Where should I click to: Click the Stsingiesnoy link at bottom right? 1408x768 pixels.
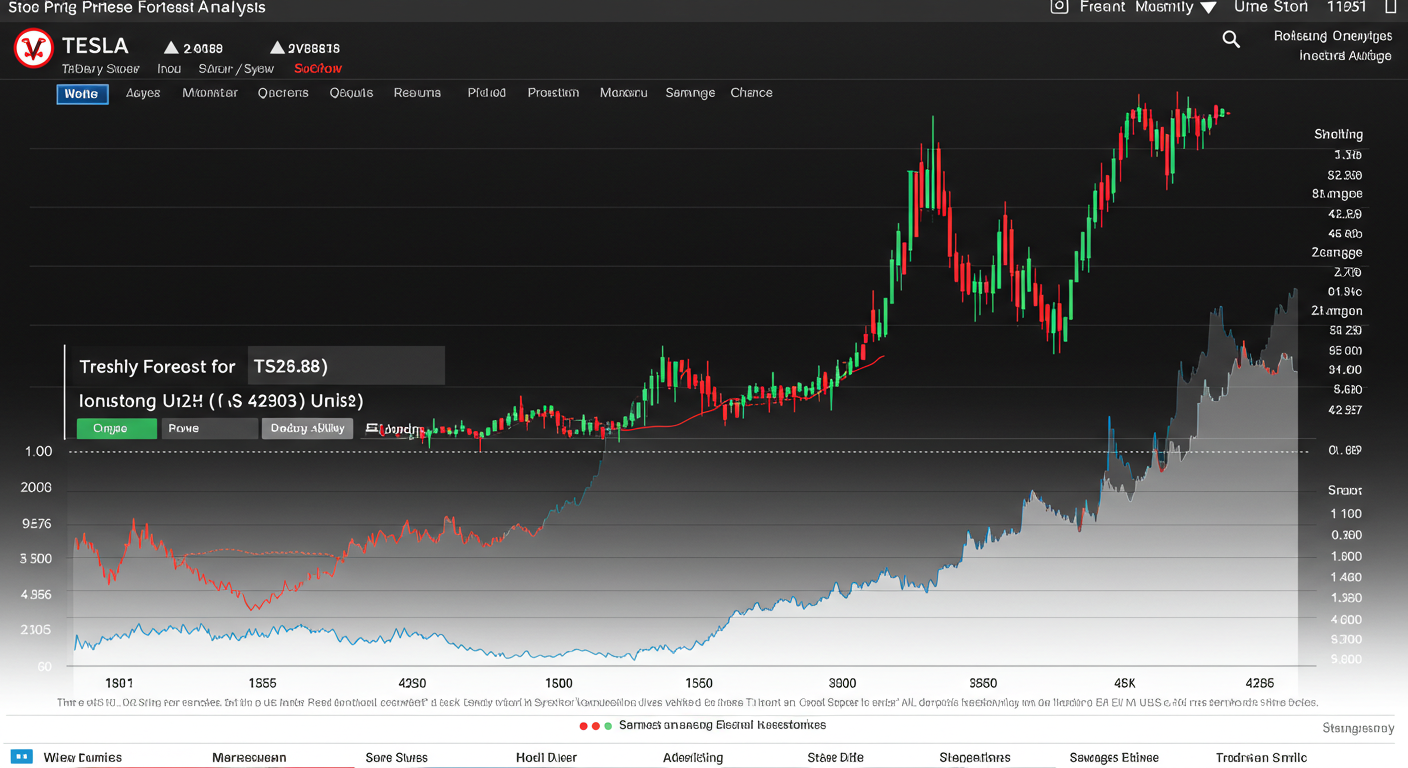click(x=1358, y=728)
